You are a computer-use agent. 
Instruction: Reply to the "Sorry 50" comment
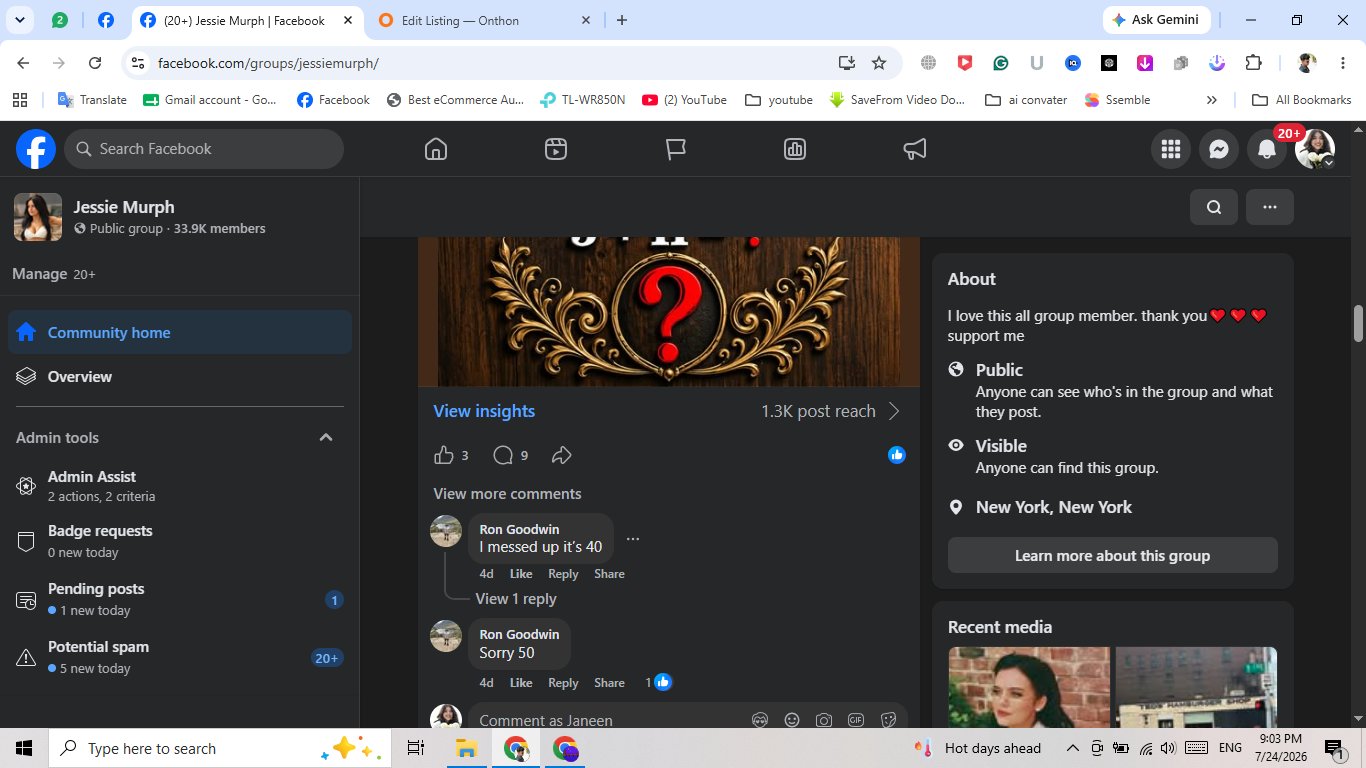click(x=563, y=683)
